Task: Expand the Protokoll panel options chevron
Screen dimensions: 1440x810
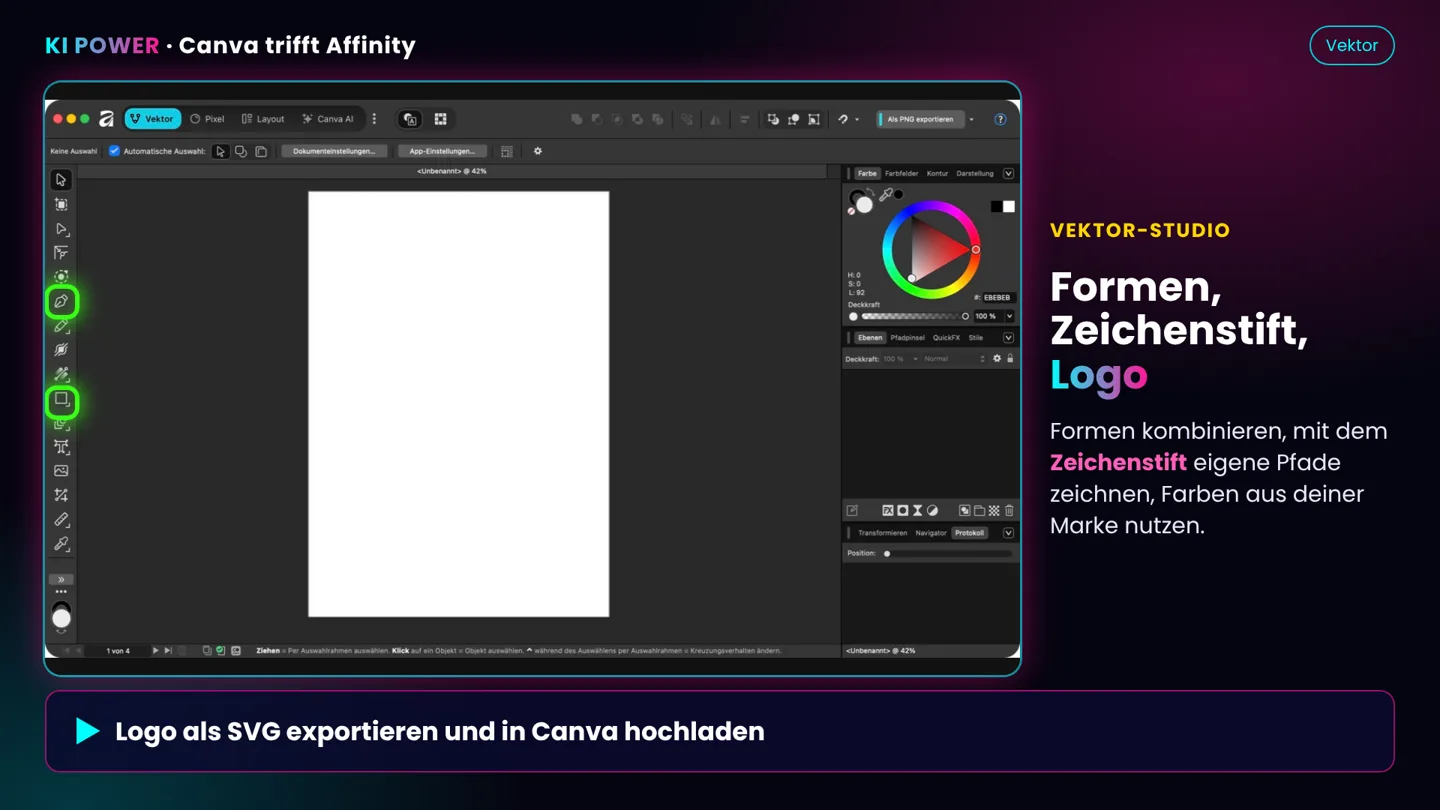Action: tap(1008, 533)
